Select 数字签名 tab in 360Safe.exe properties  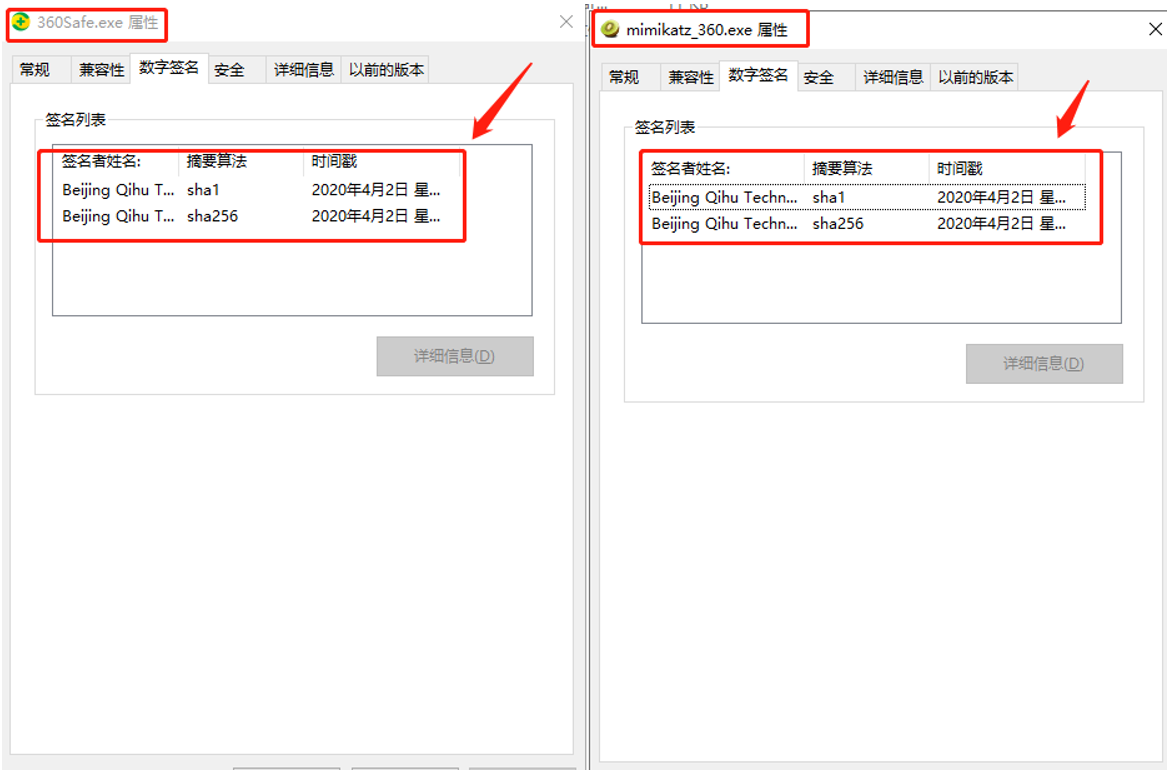pyautogui.click(x=169, y=68)
